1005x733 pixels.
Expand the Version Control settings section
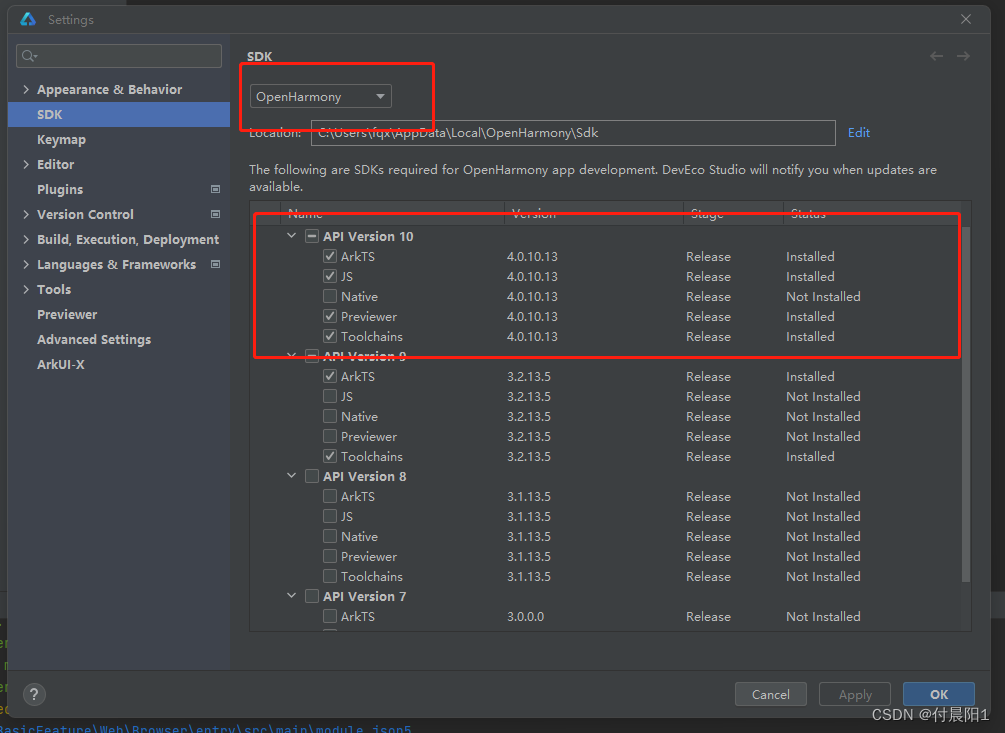coord(26,214)
